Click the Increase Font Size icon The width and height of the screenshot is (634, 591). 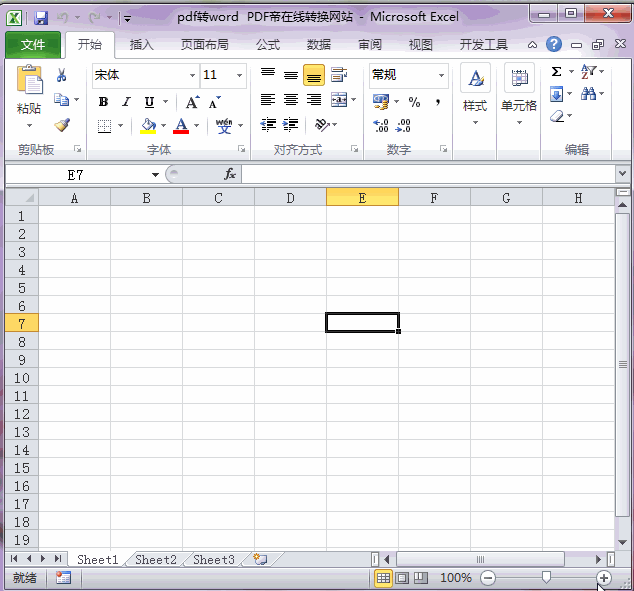click(x=192, y=102)
